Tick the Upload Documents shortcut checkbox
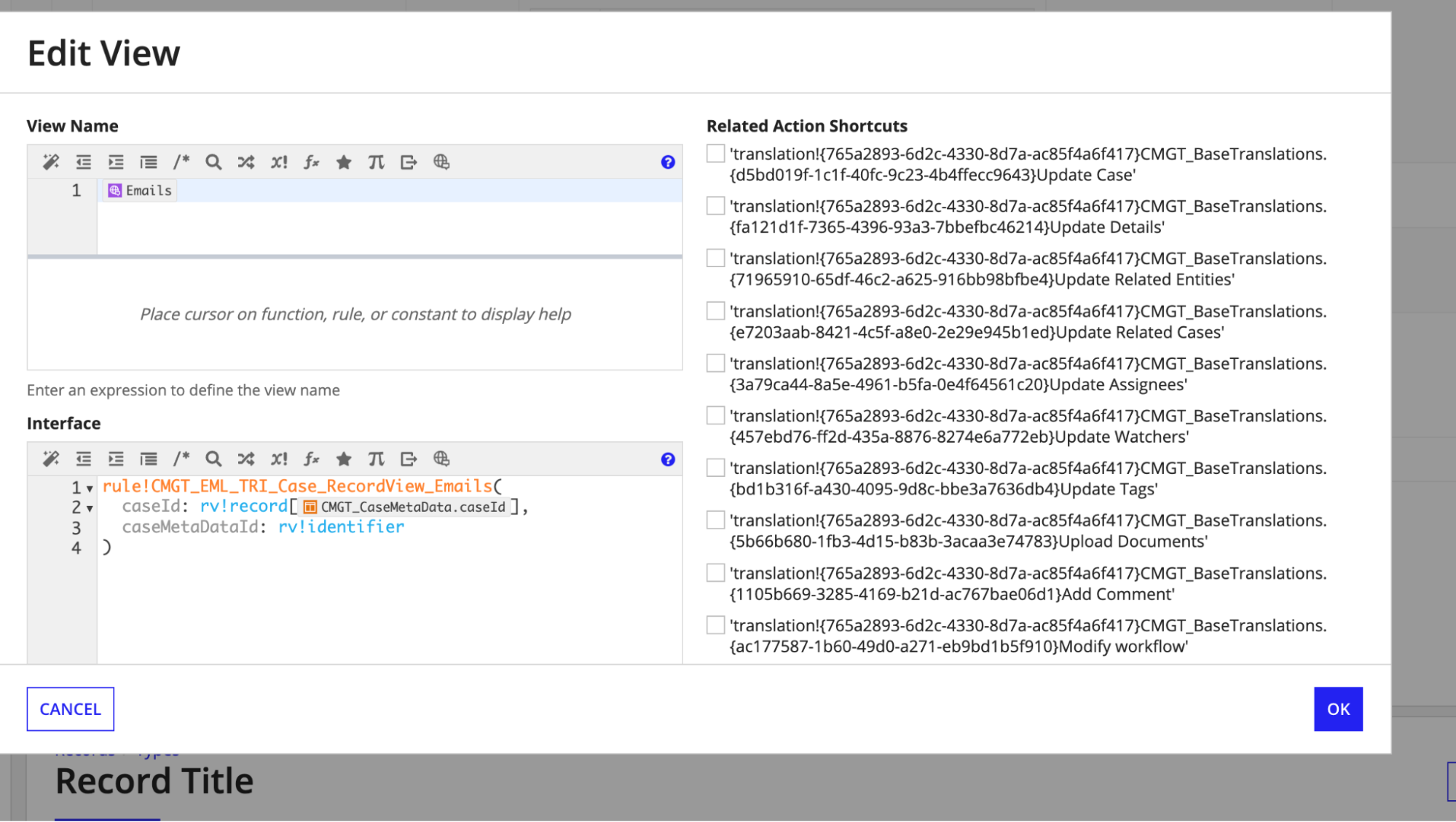1456x822 pixels. pos(716,520)
